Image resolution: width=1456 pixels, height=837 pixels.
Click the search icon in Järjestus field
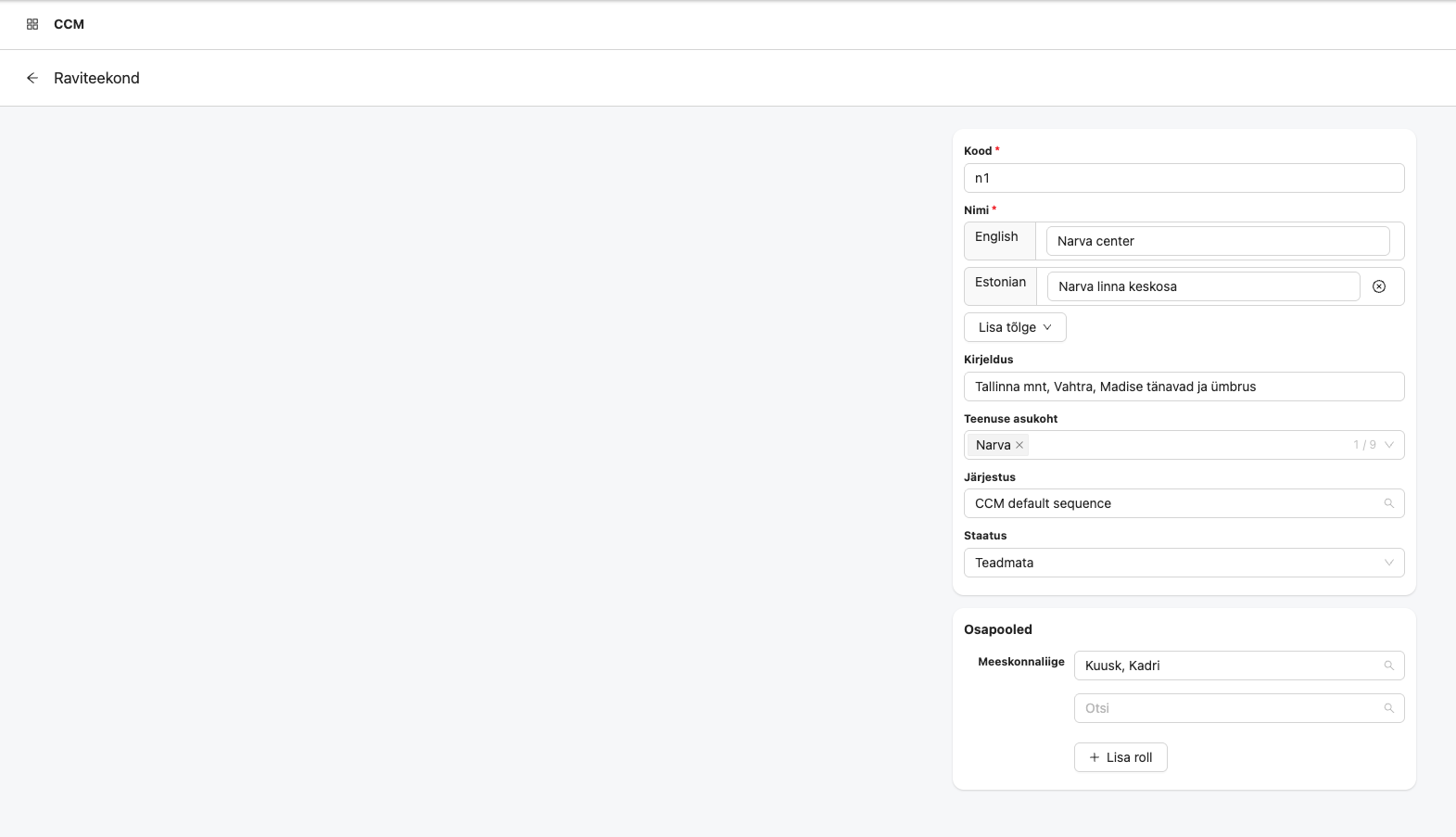tap(1388, 503)
